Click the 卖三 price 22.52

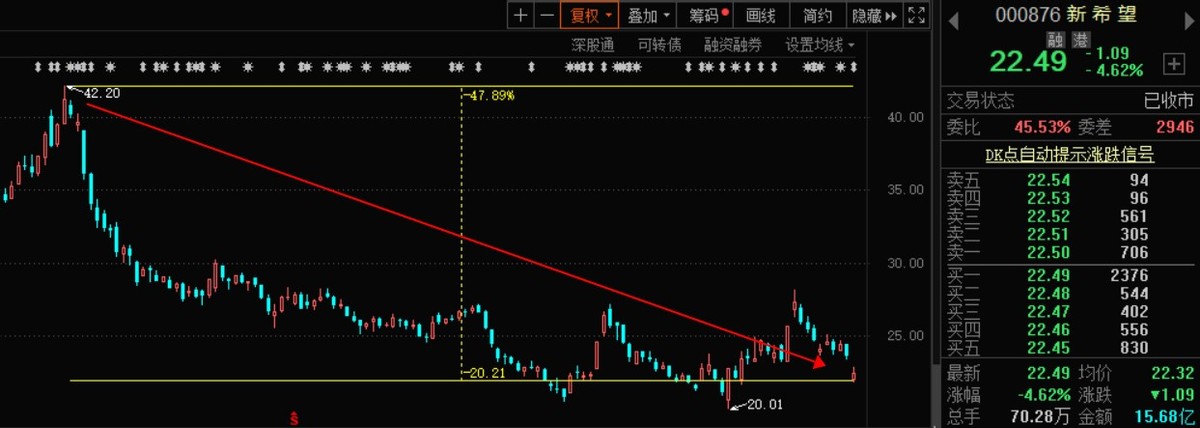1049,215
